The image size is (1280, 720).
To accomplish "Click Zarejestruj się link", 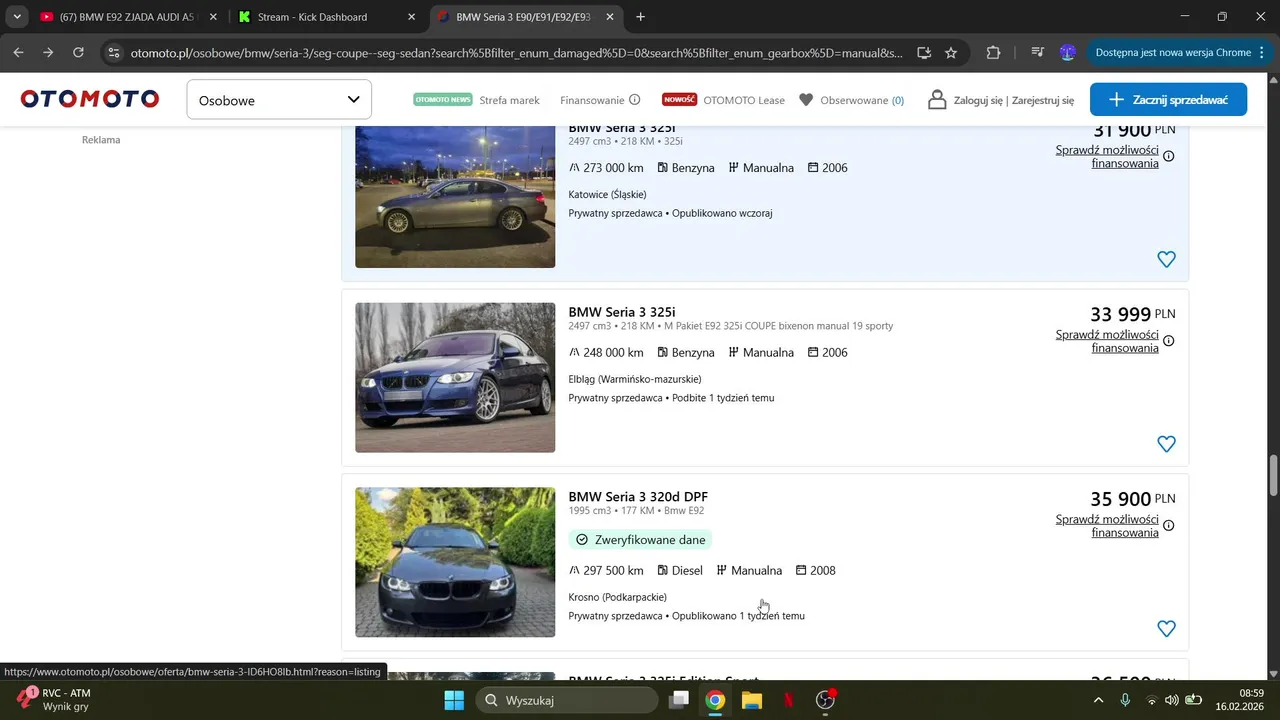I will 1043,100.
